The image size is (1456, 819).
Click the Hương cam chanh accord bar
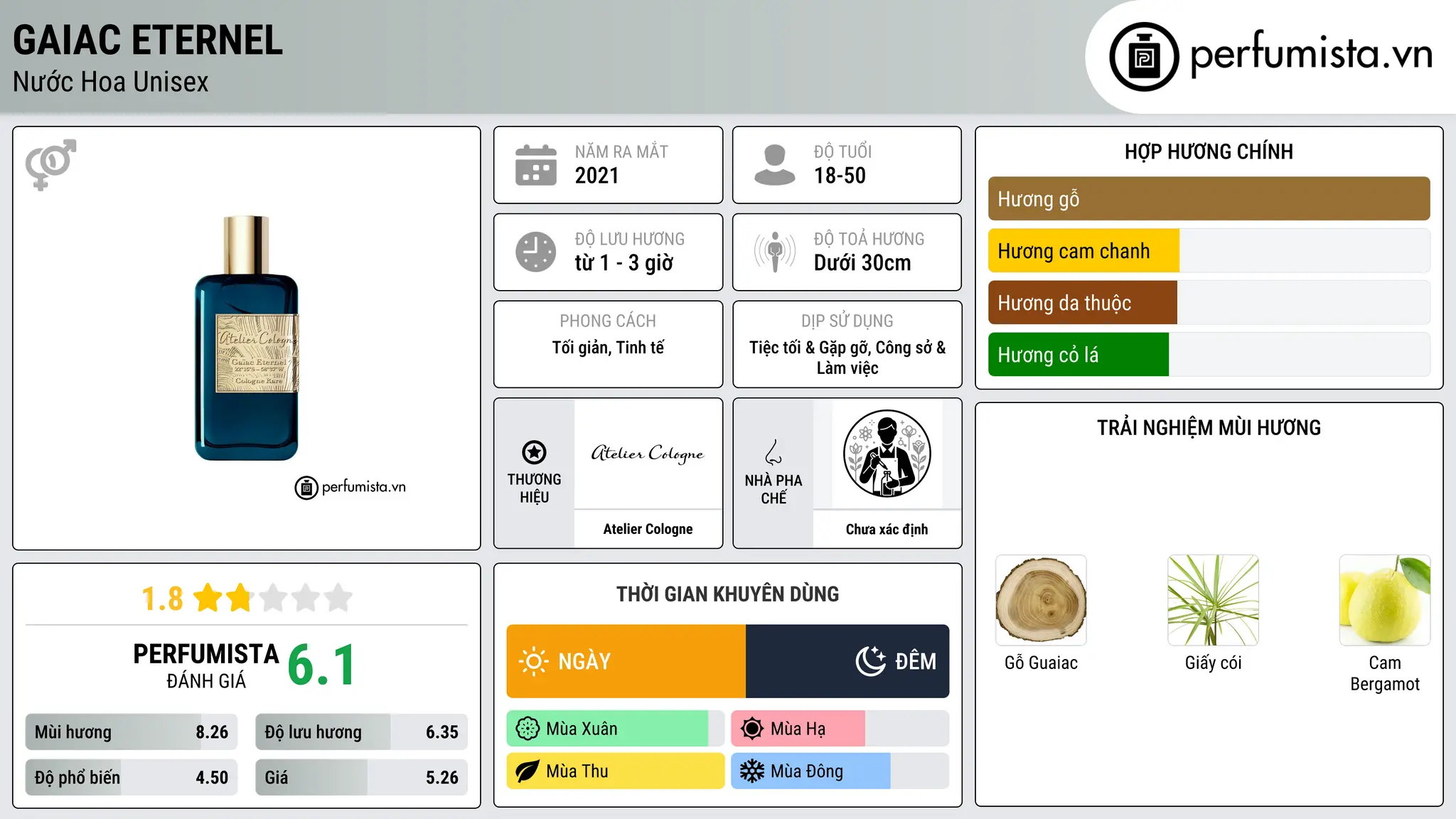[x=1209, y=251]
